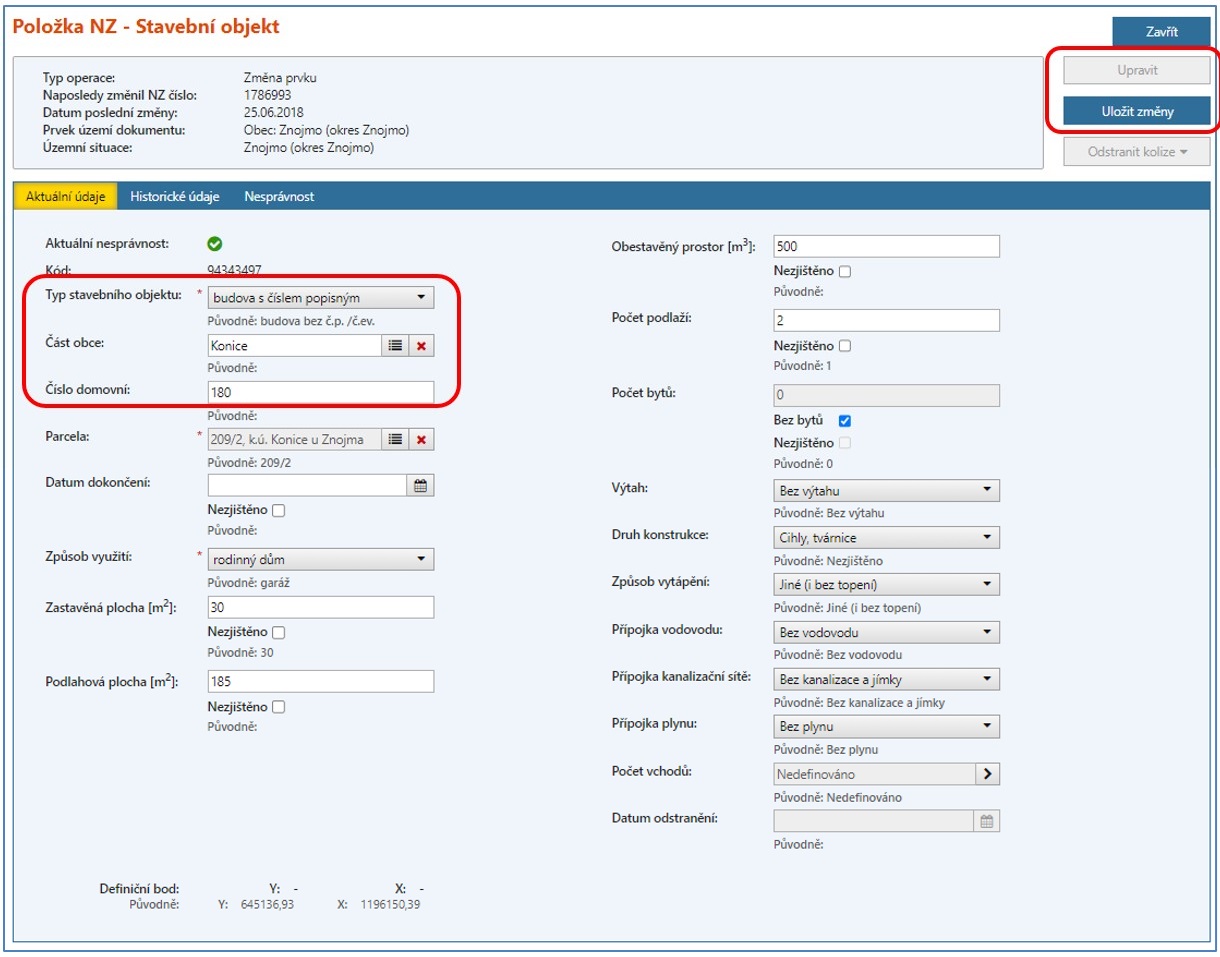Uncheck the Bez bytů checkbox
1220x957 pixels.
(845, 421)
